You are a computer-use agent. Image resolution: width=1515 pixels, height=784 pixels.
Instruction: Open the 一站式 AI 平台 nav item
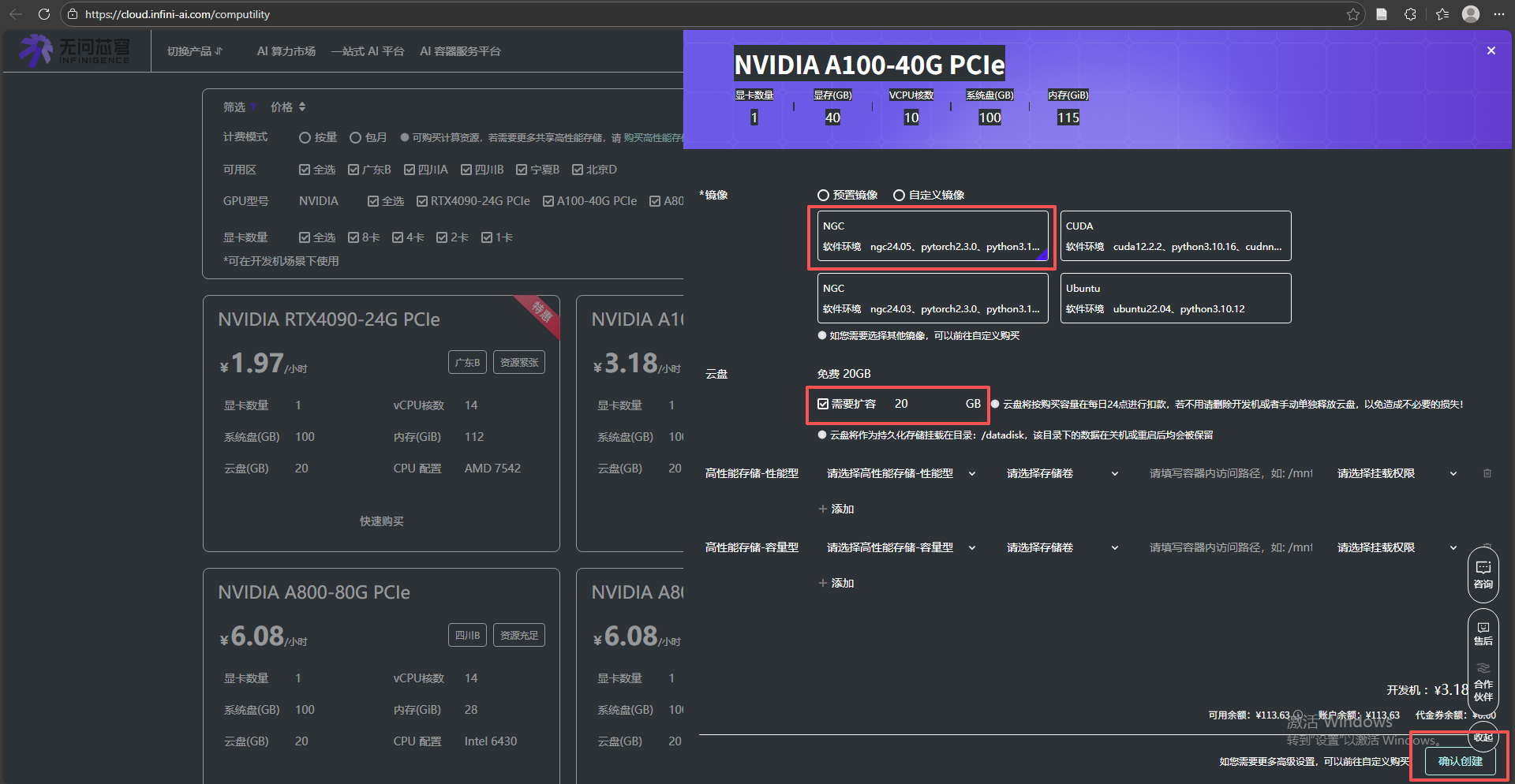click(x=368, y=51)
